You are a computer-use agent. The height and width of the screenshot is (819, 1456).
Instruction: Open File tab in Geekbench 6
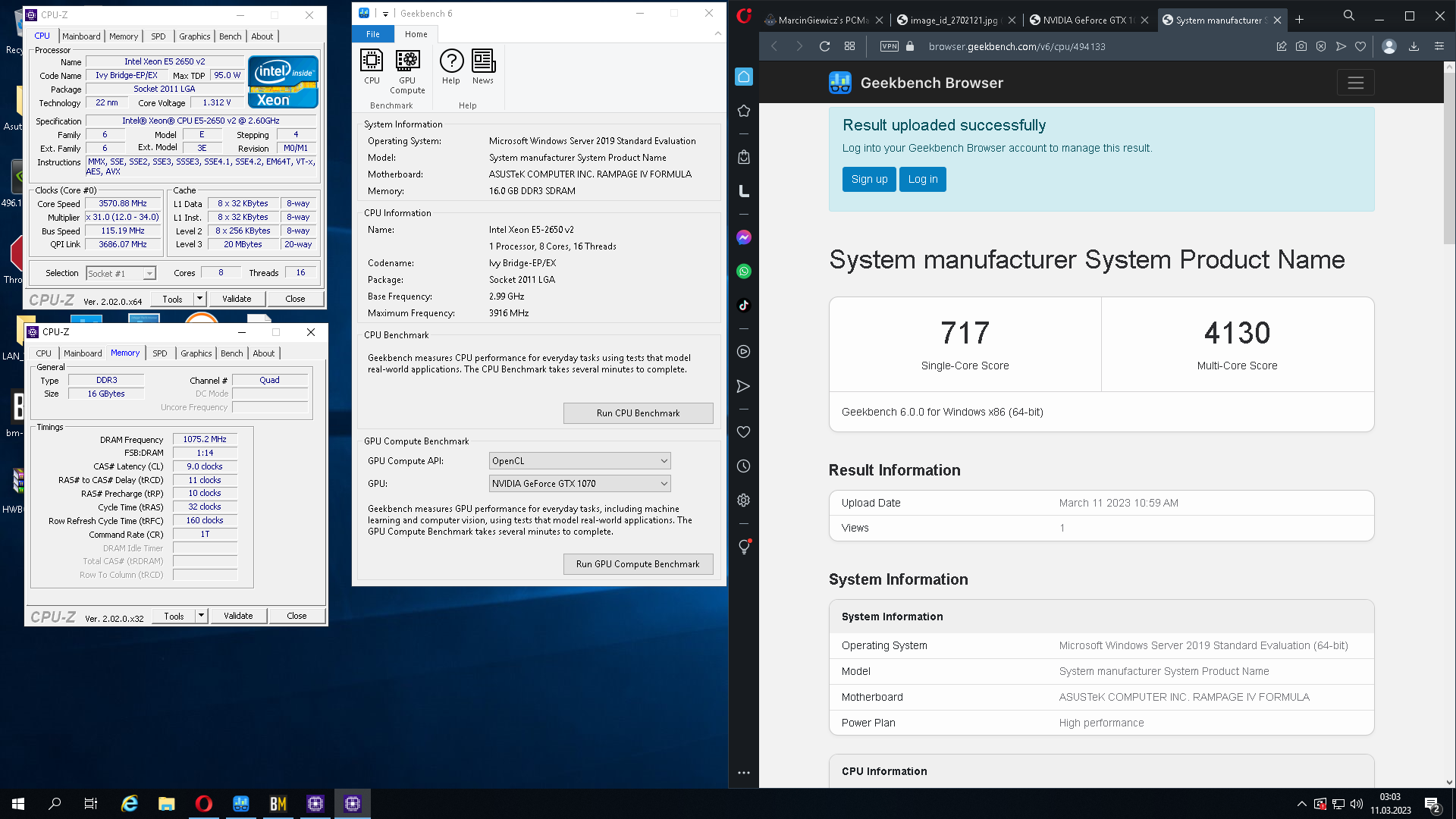[373, 34]
